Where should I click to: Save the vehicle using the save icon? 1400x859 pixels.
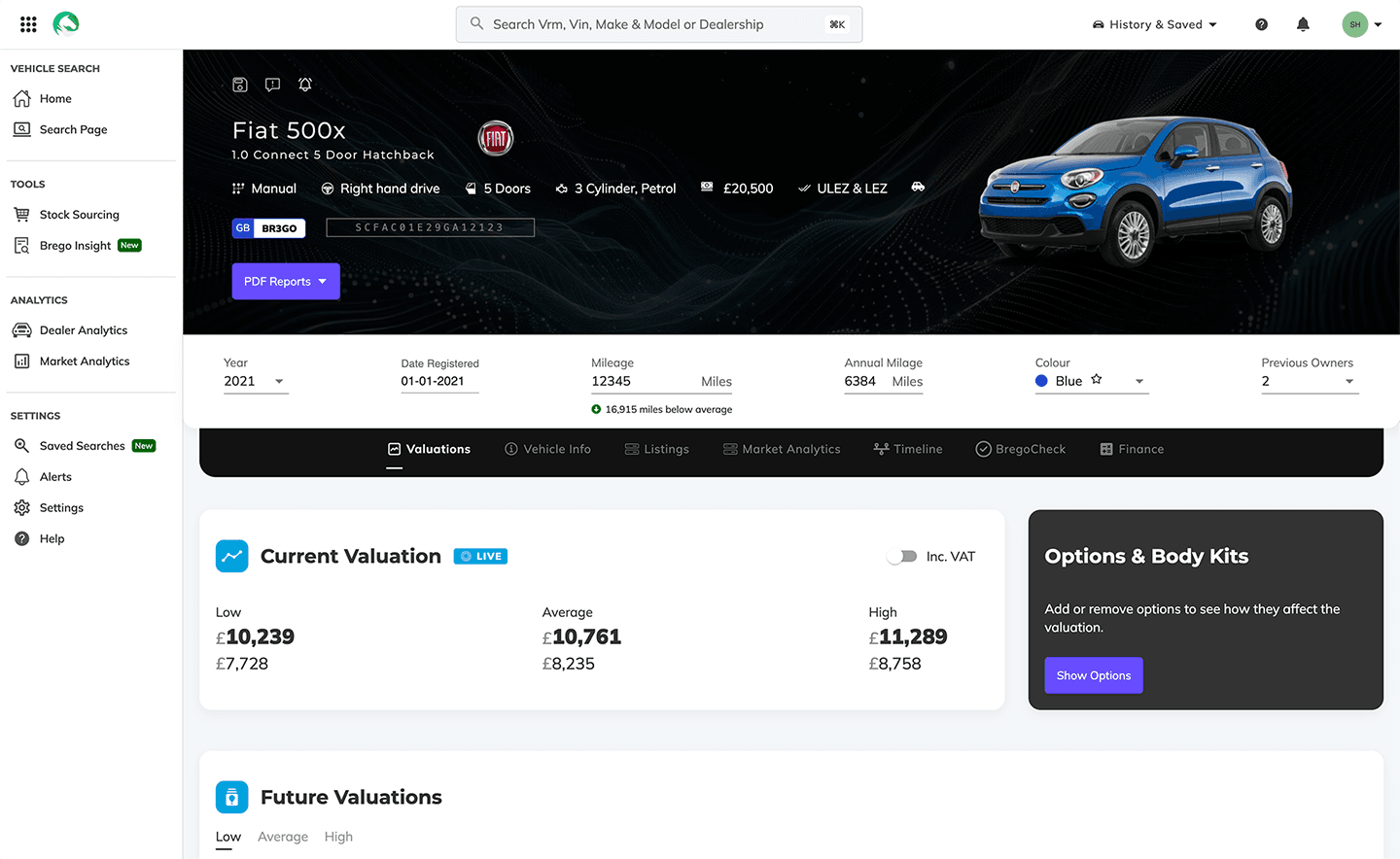coord(240,85)
